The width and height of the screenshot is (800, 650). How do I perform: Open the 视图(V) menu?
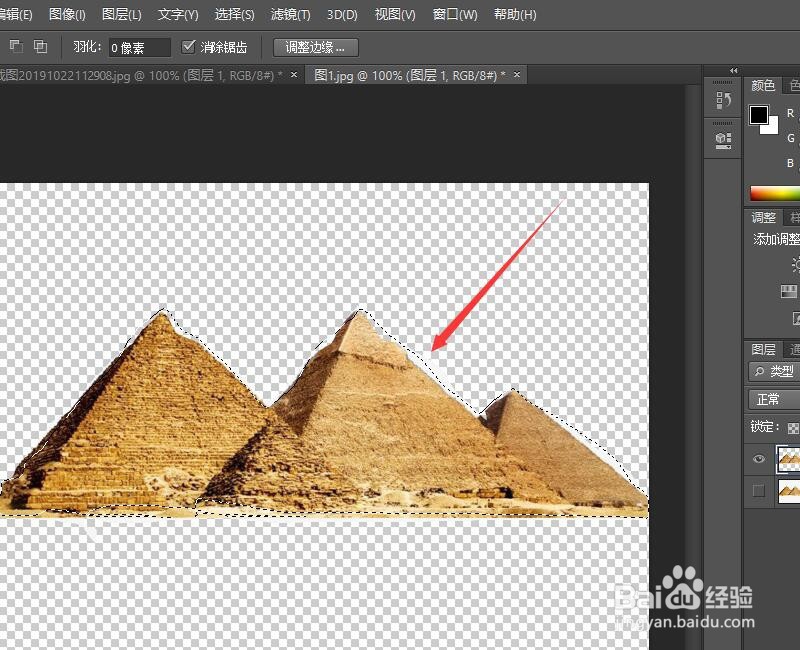click(x=395, y=14)
